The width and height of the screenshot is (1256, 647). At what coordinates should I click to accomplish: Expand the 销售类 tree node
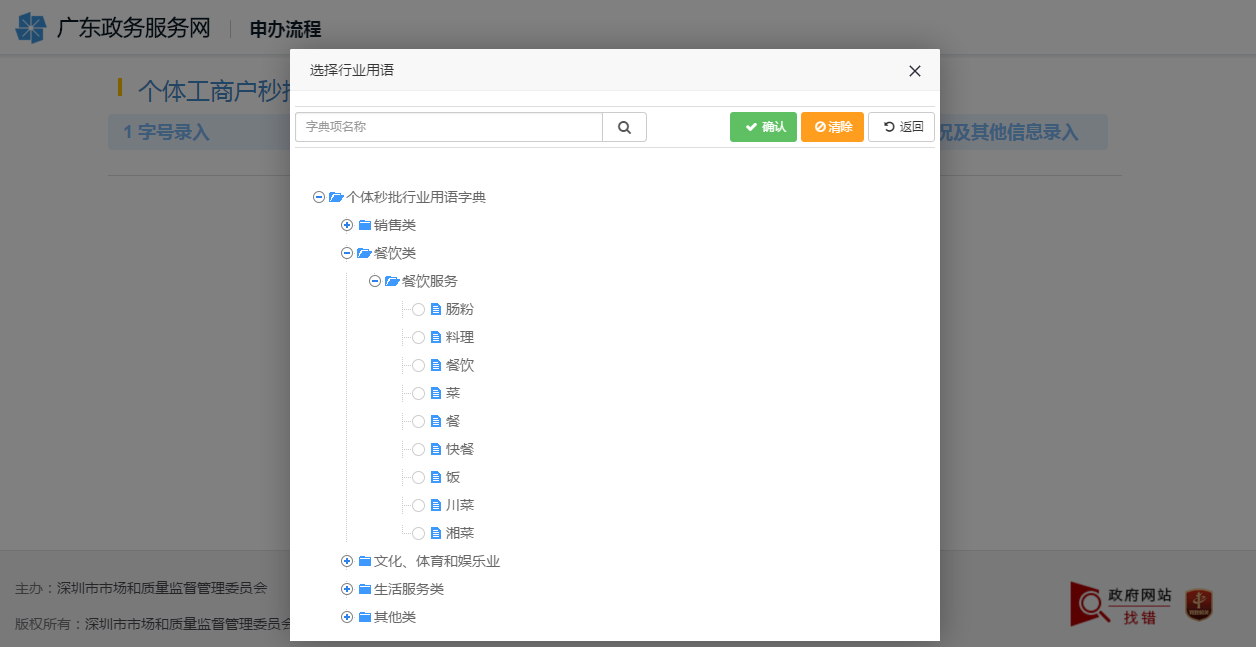[347, 225]
